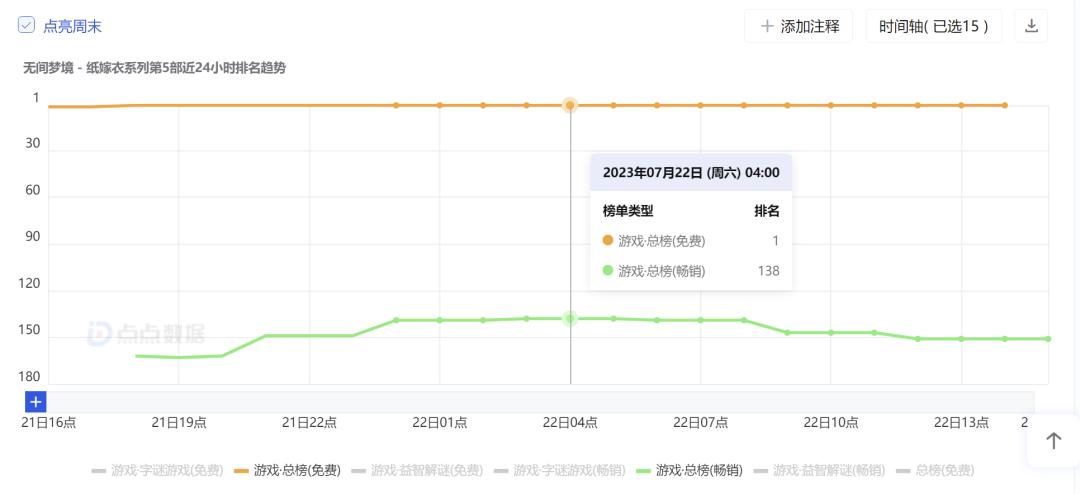The width and height of the screenshot is (1080, 494).
Task: Click the 点点数据 watermark logo
Action: point(146,334)
